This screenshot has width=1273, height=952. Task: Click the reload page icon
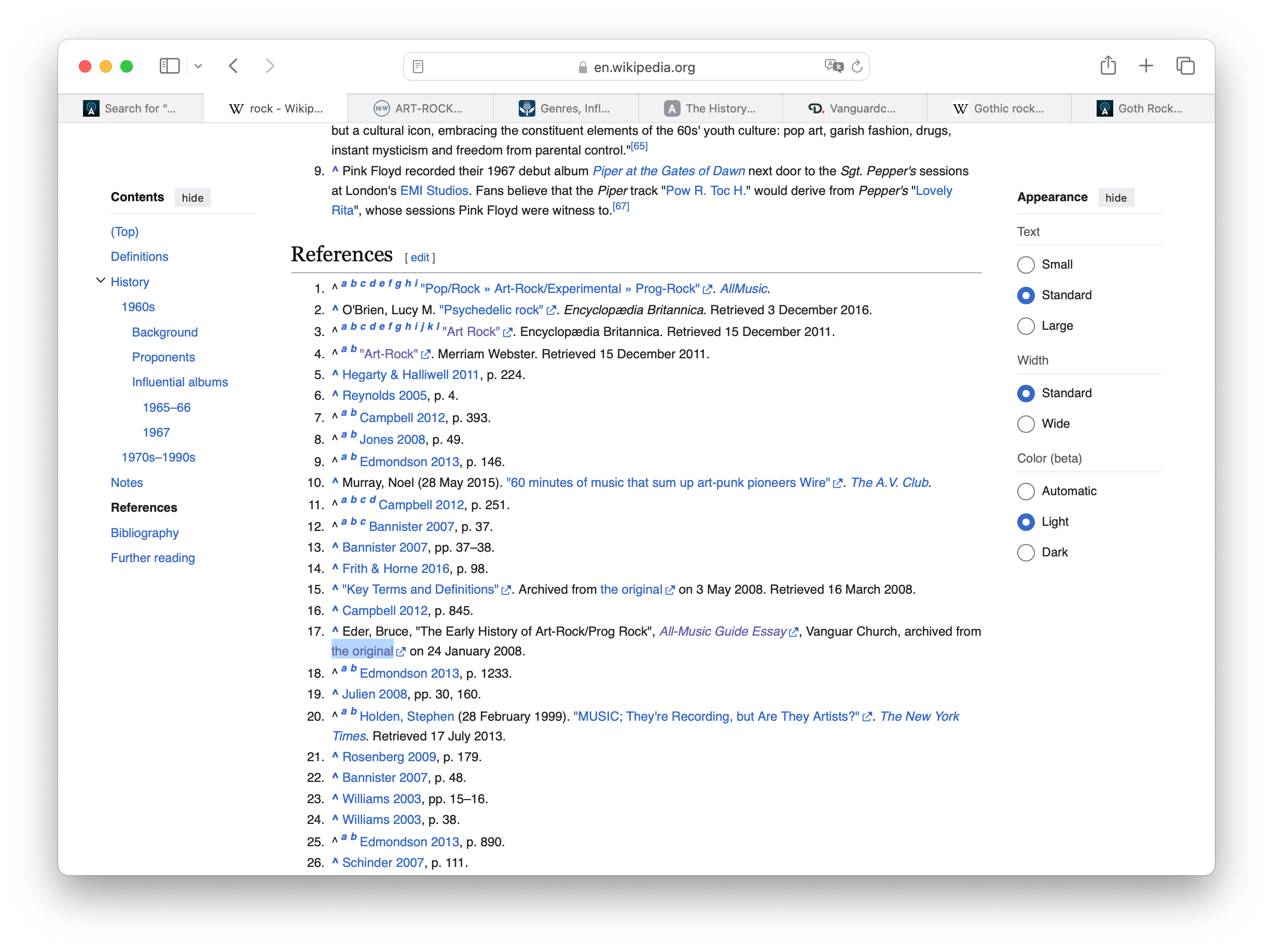coord(857,67)
